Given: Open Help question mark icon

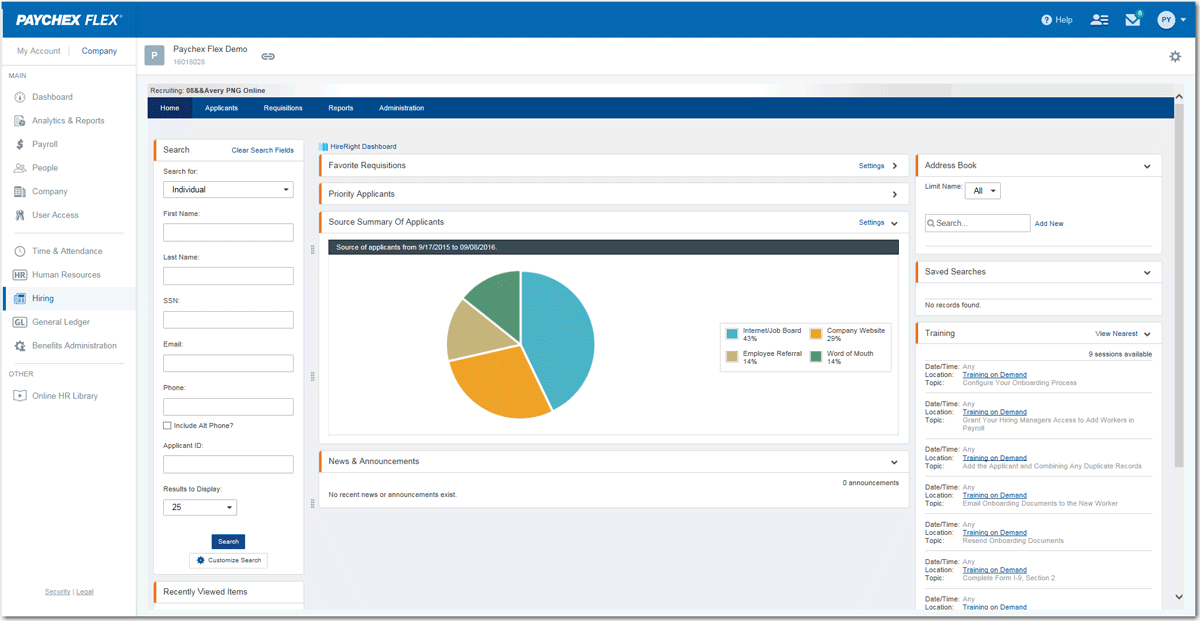Looking at the screenshot, I should point(1046,20).
